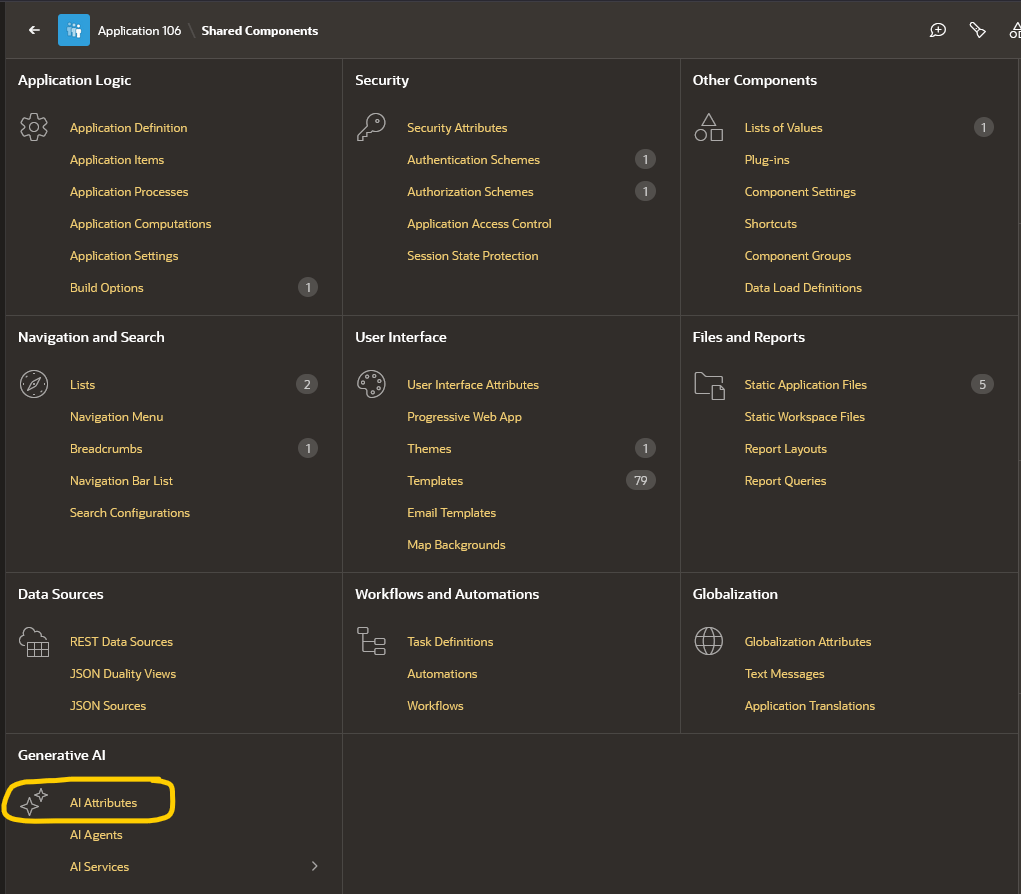Click the feedback speech bubble icon
Viewport: 1021px width, 894px height.
click(938, 30)
